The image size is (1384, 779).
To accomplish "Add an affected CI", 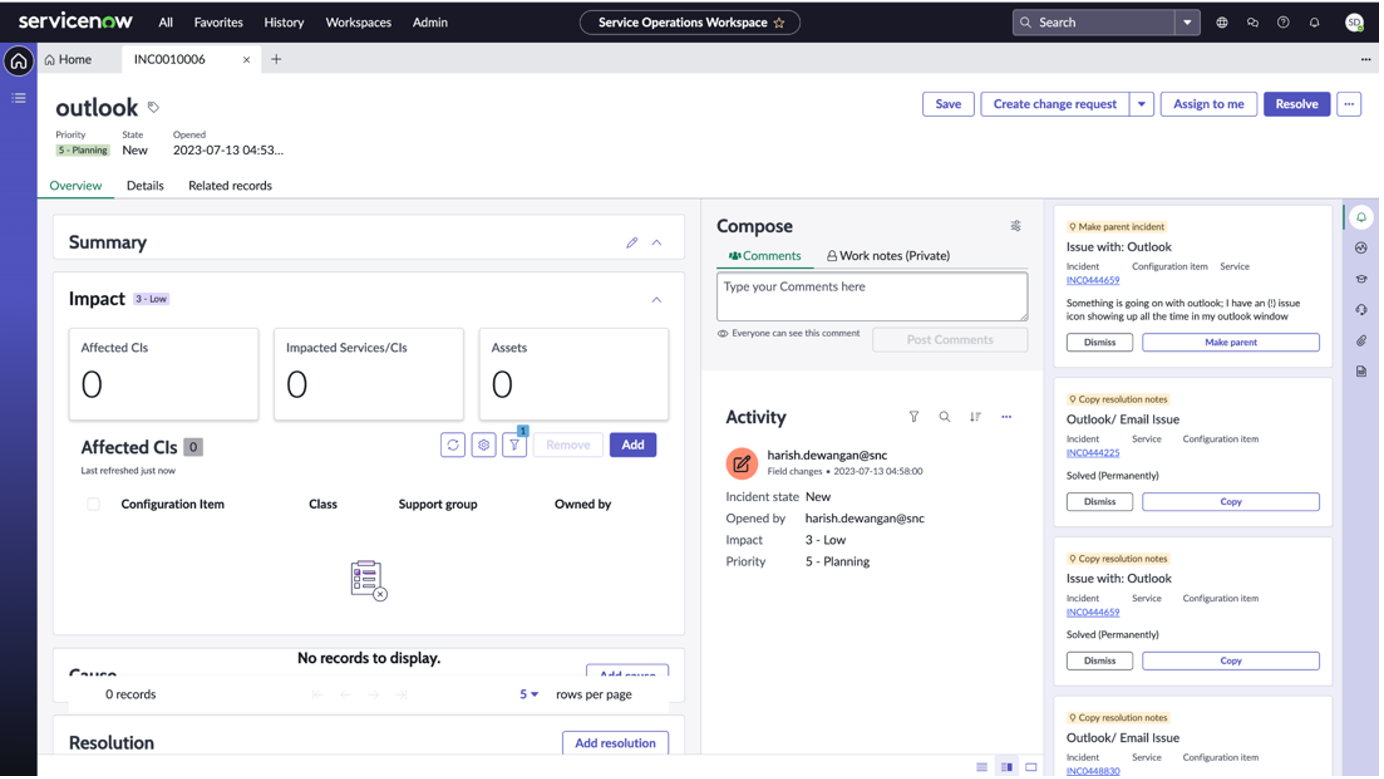I will [633, 445].
